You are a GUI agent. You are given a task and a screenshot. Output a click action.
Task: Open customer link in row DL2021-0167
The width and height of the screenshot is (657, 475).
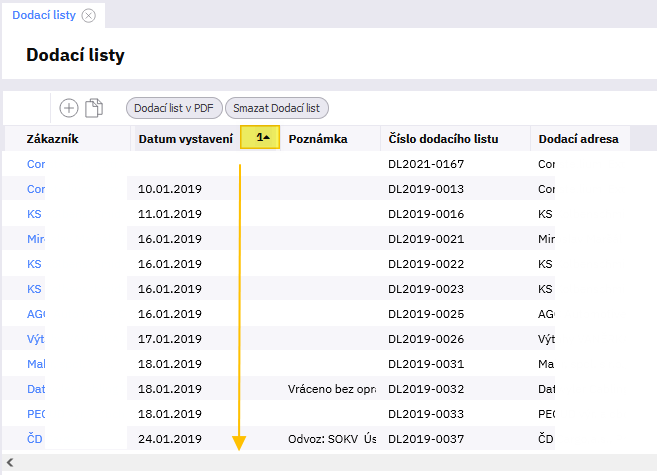coord(36,163)
